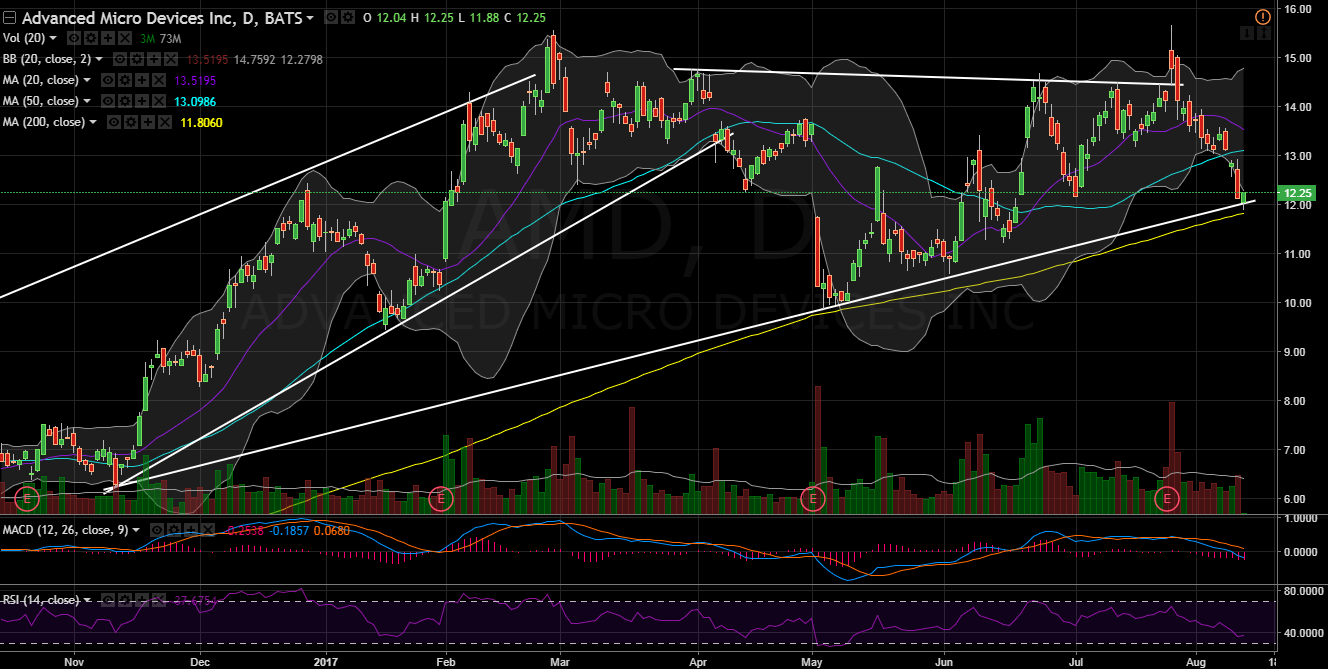
Task: Click the move pane down arrow icon
Action: pyautogui.click(x=1246, y=34)
